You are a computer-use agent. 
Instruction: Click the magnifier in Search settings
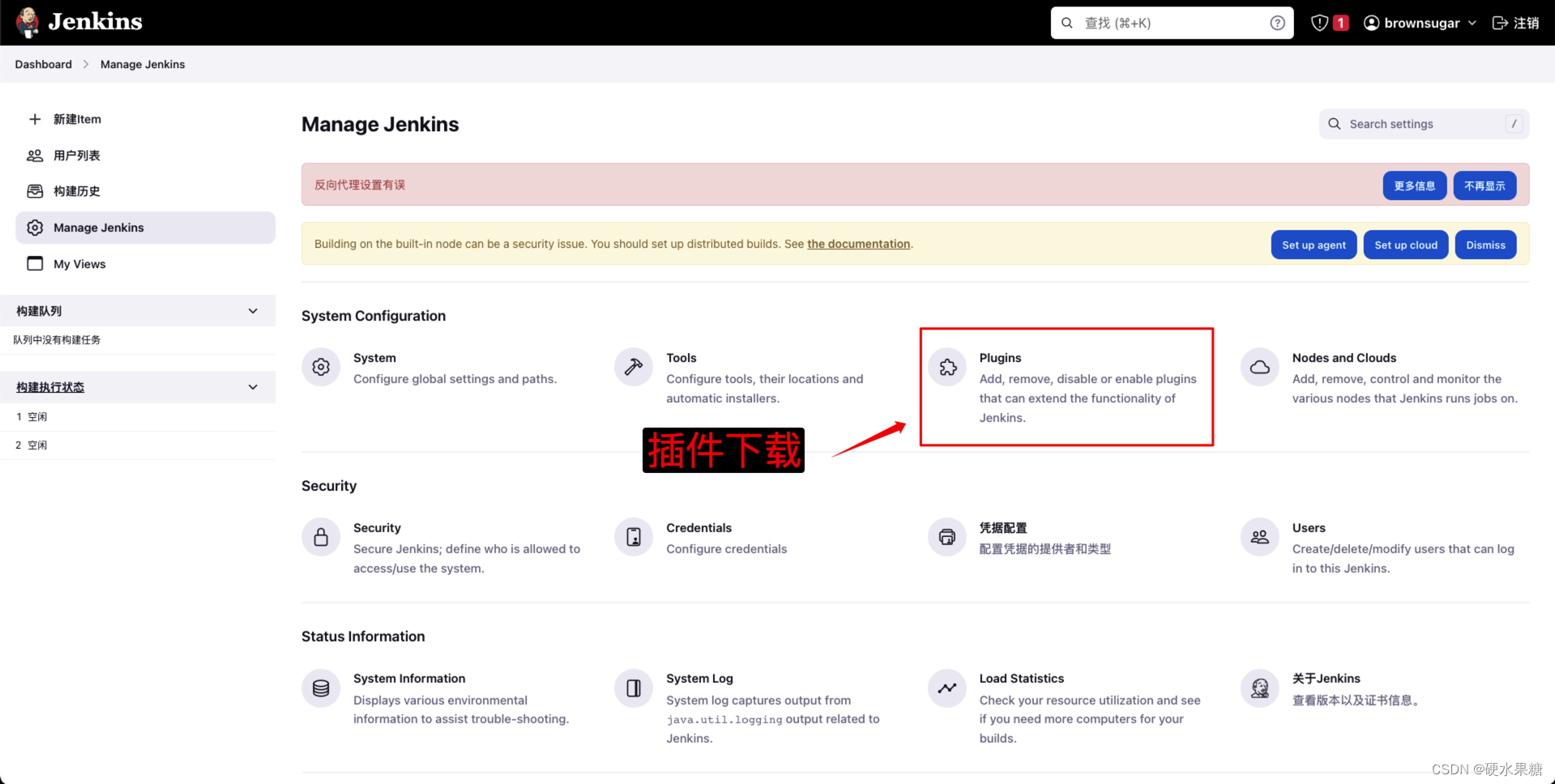[1335, 124]
